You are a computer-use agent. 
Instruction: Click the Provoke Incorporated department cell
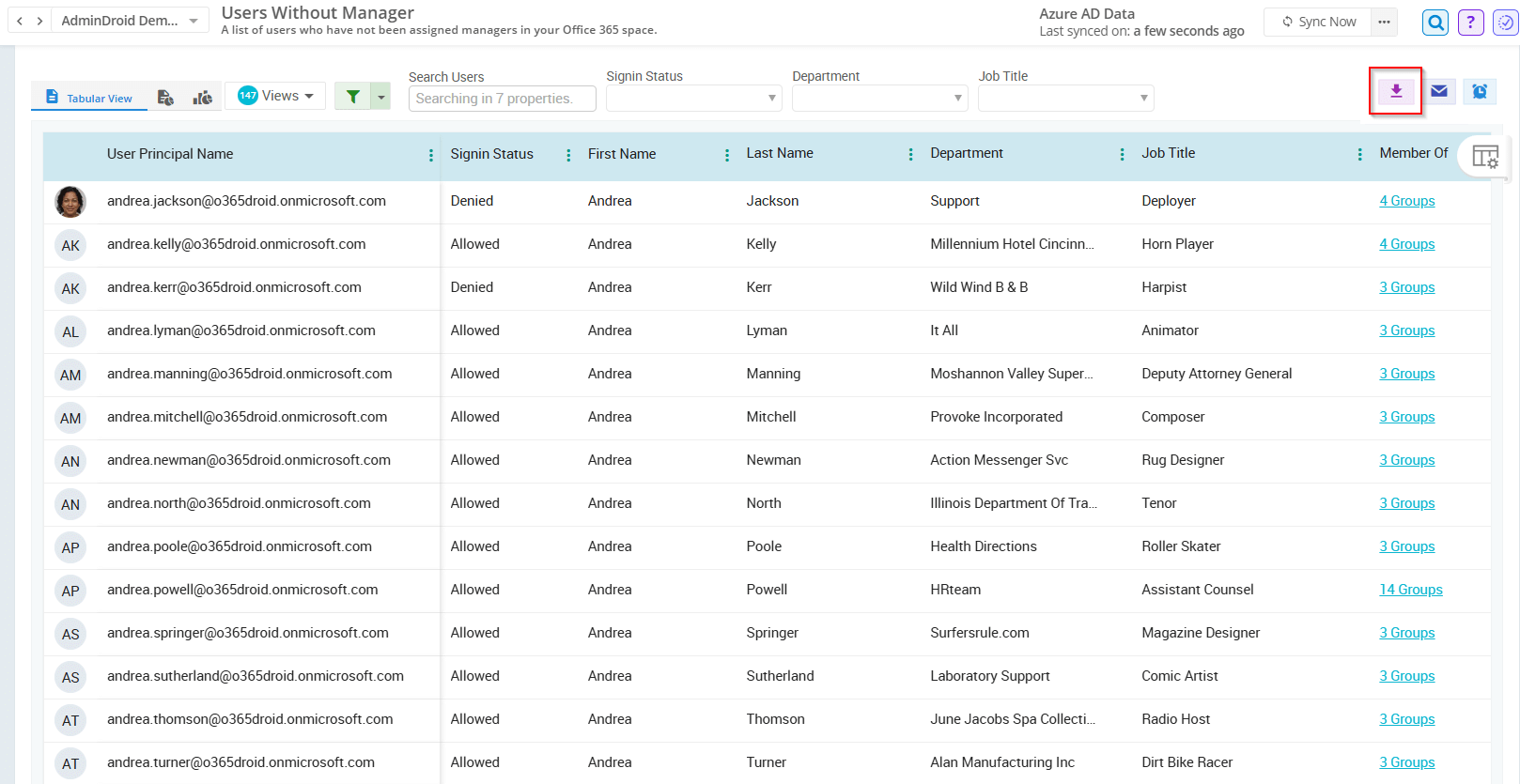996,417
